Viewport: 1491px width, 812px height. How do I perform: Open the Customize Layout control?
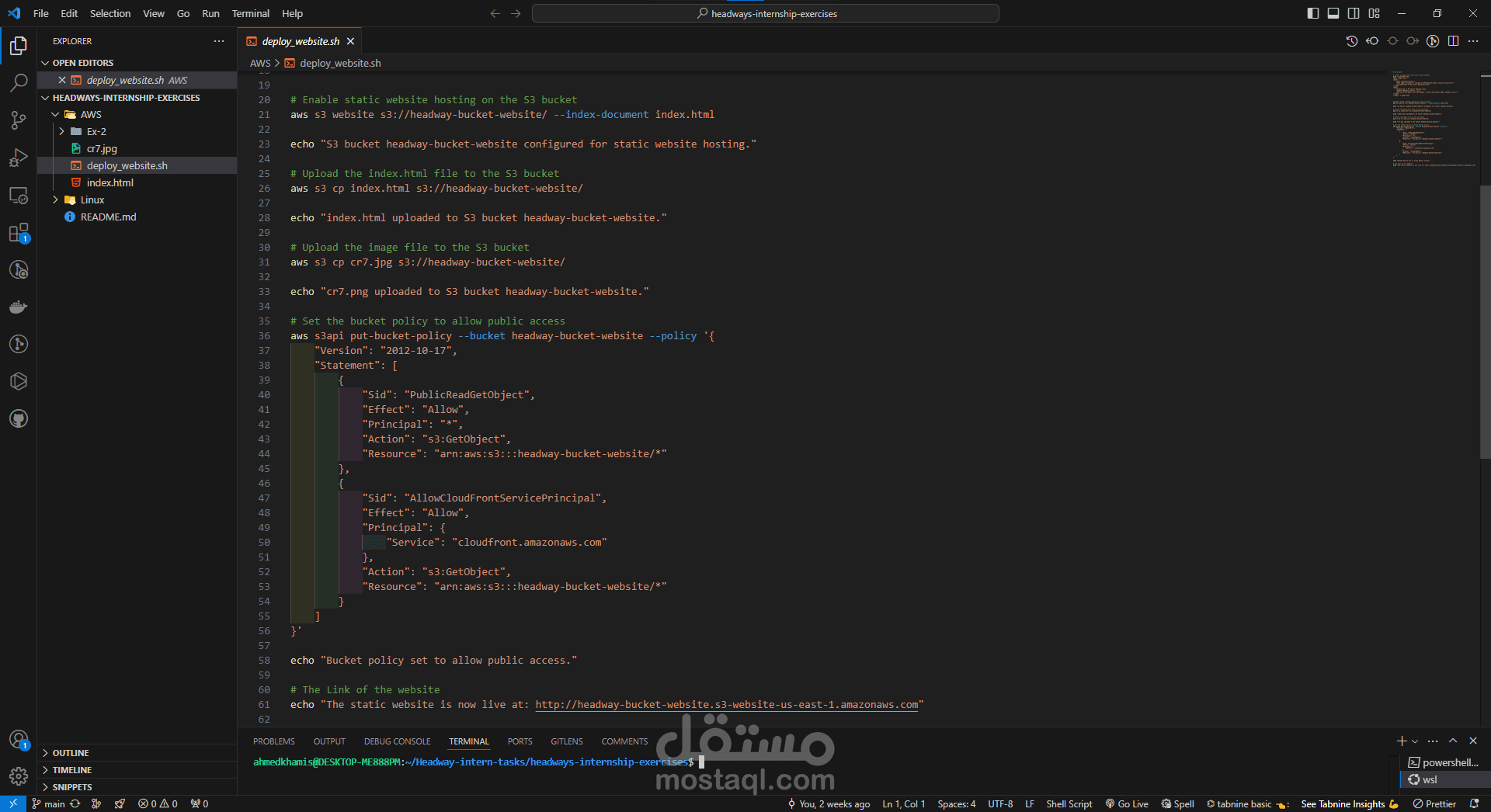tap(1375, 13)
